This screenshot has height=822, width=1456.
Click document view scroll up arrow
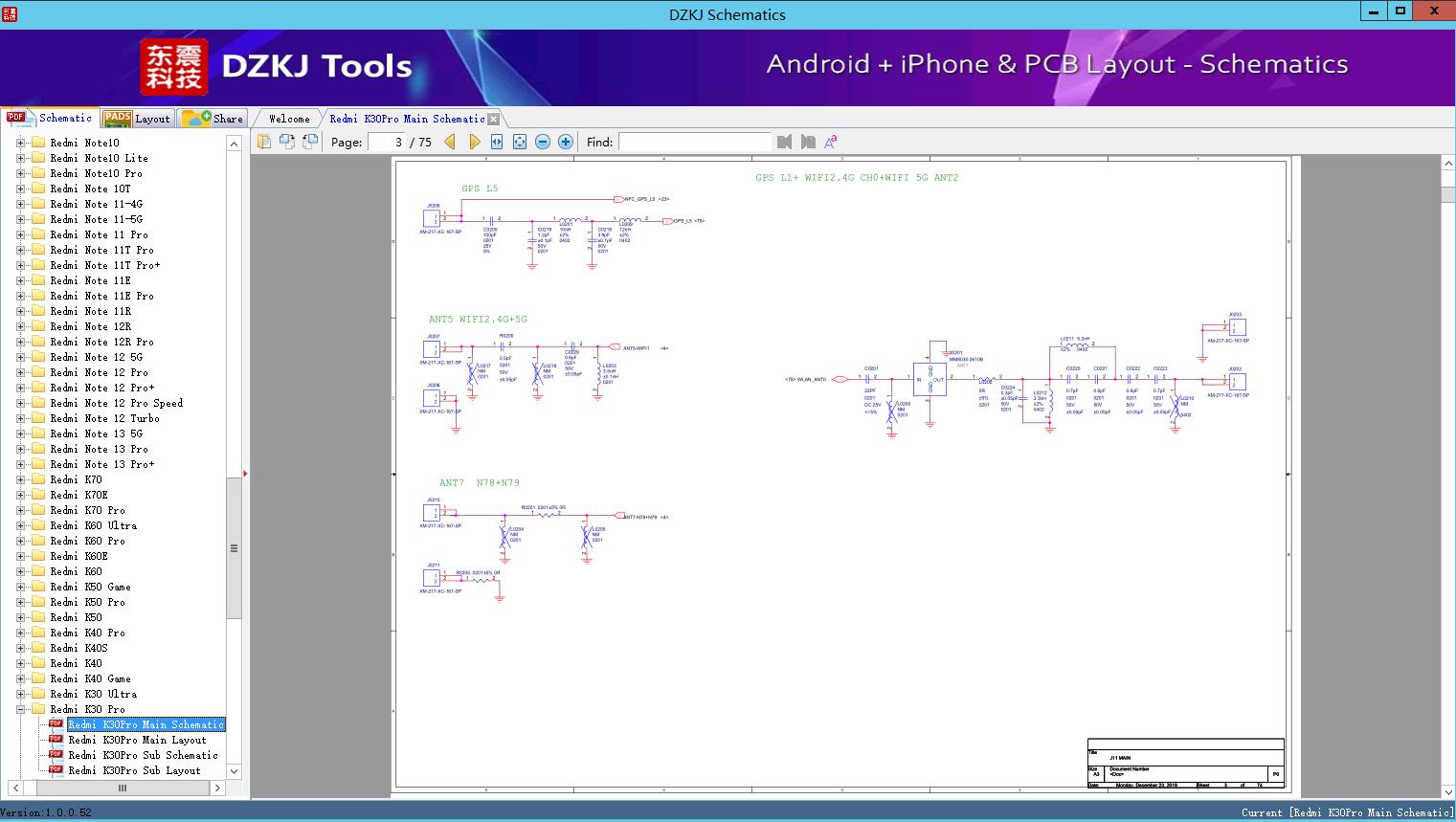(x=1447, y=165)
